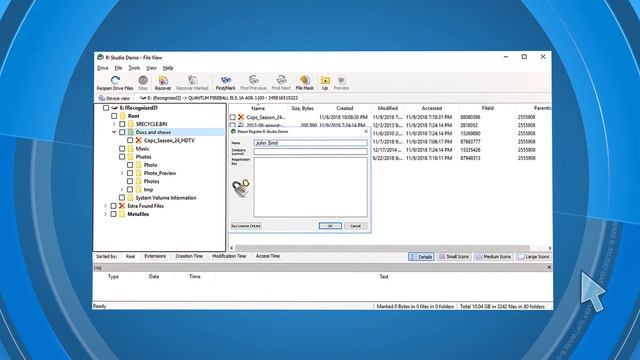640x360 pixels.
Task: Click the Company input field
Action: tap(310, 151)
